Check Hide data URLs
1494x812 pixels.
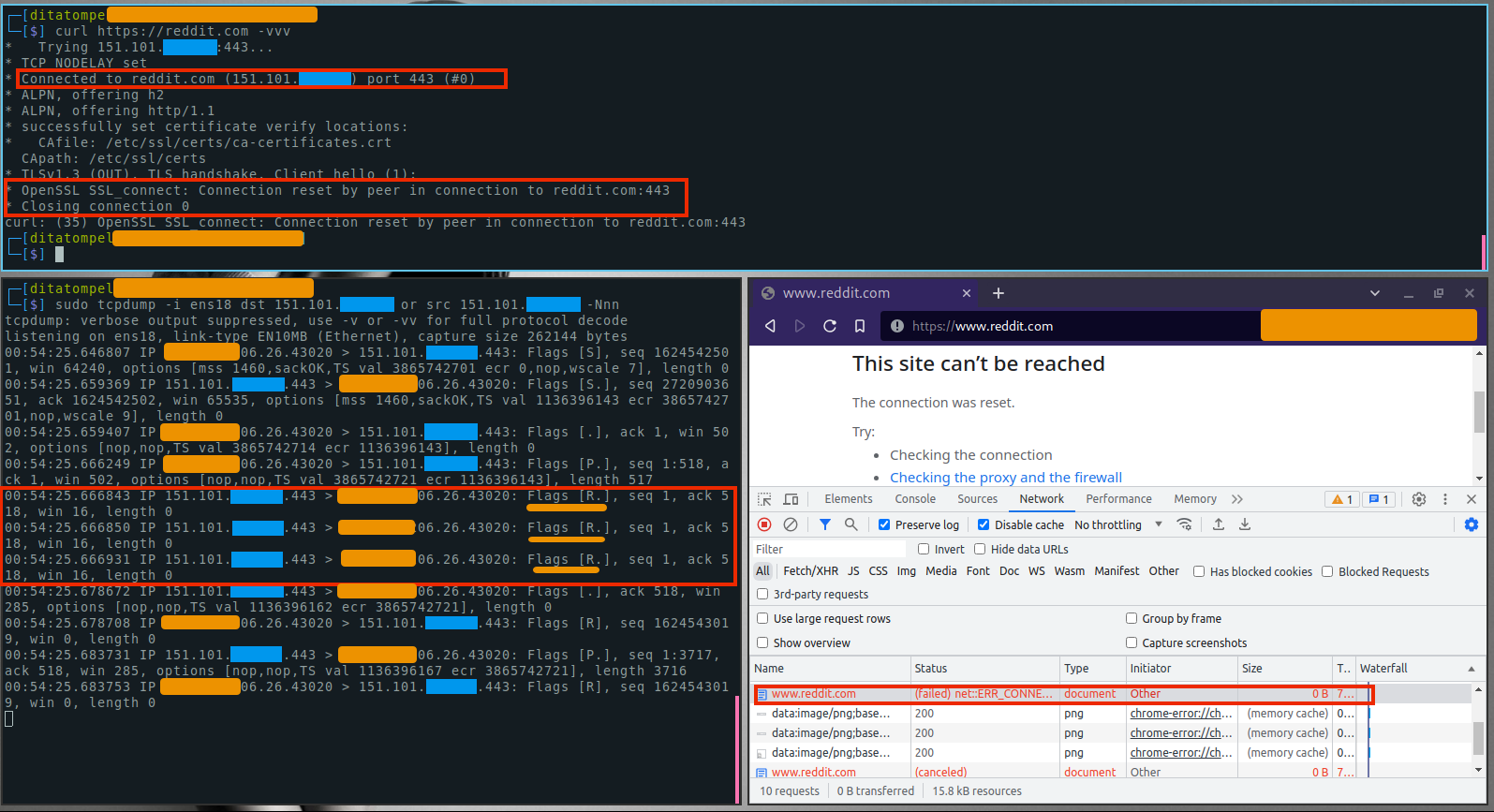pyautogui.click(x=980, y=549)
